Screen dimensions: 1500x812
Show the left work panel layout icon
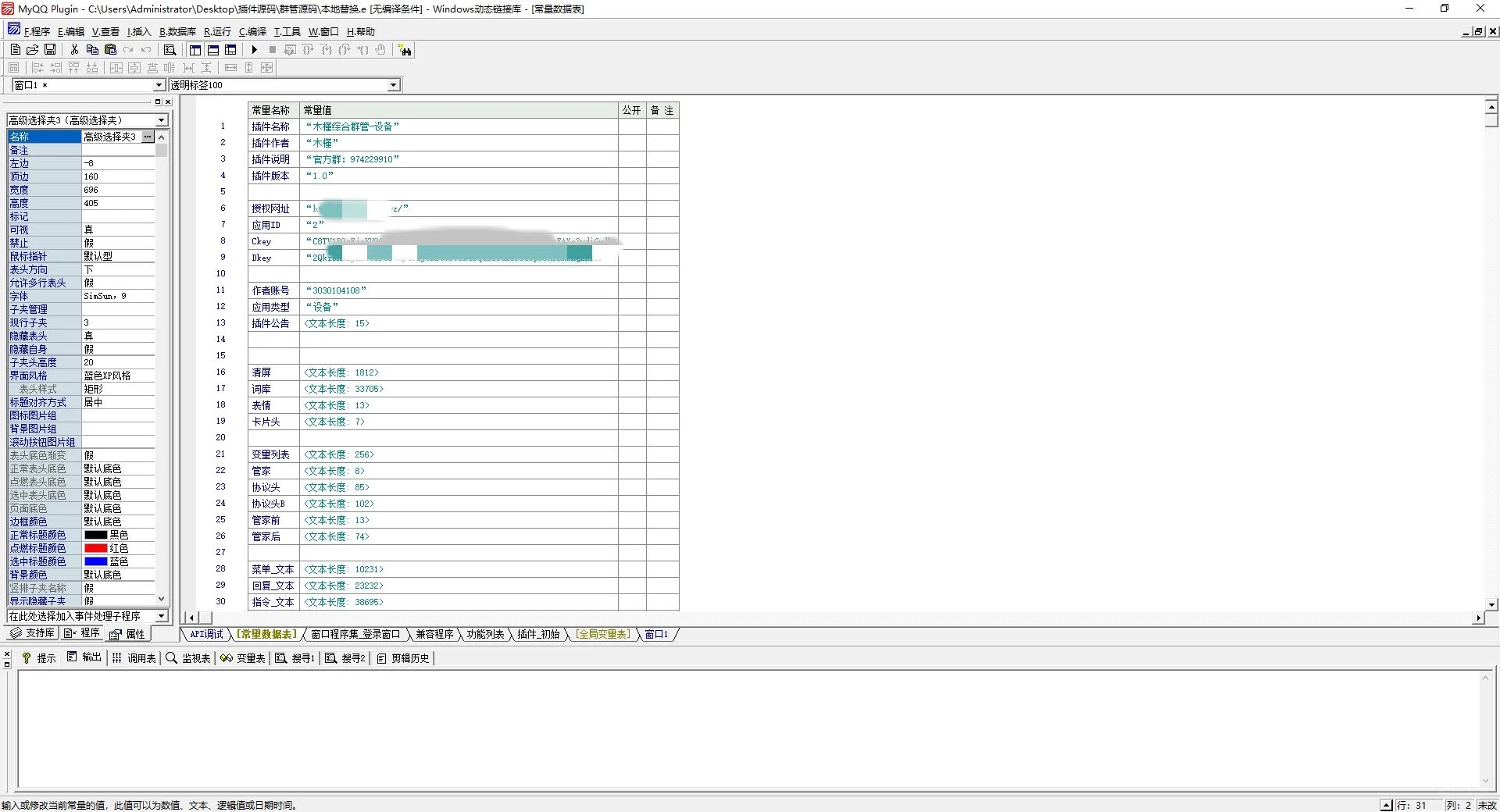[195, 50]
